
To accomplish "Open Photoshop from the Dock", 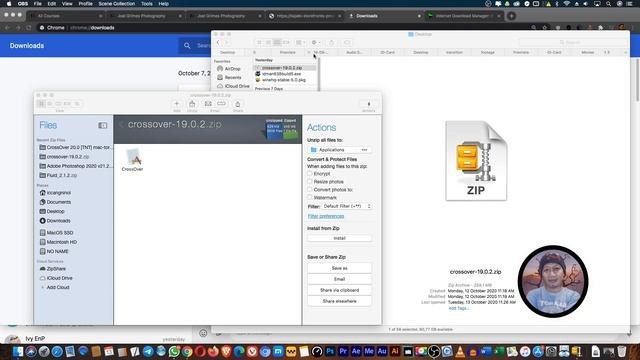I will 330,351.
